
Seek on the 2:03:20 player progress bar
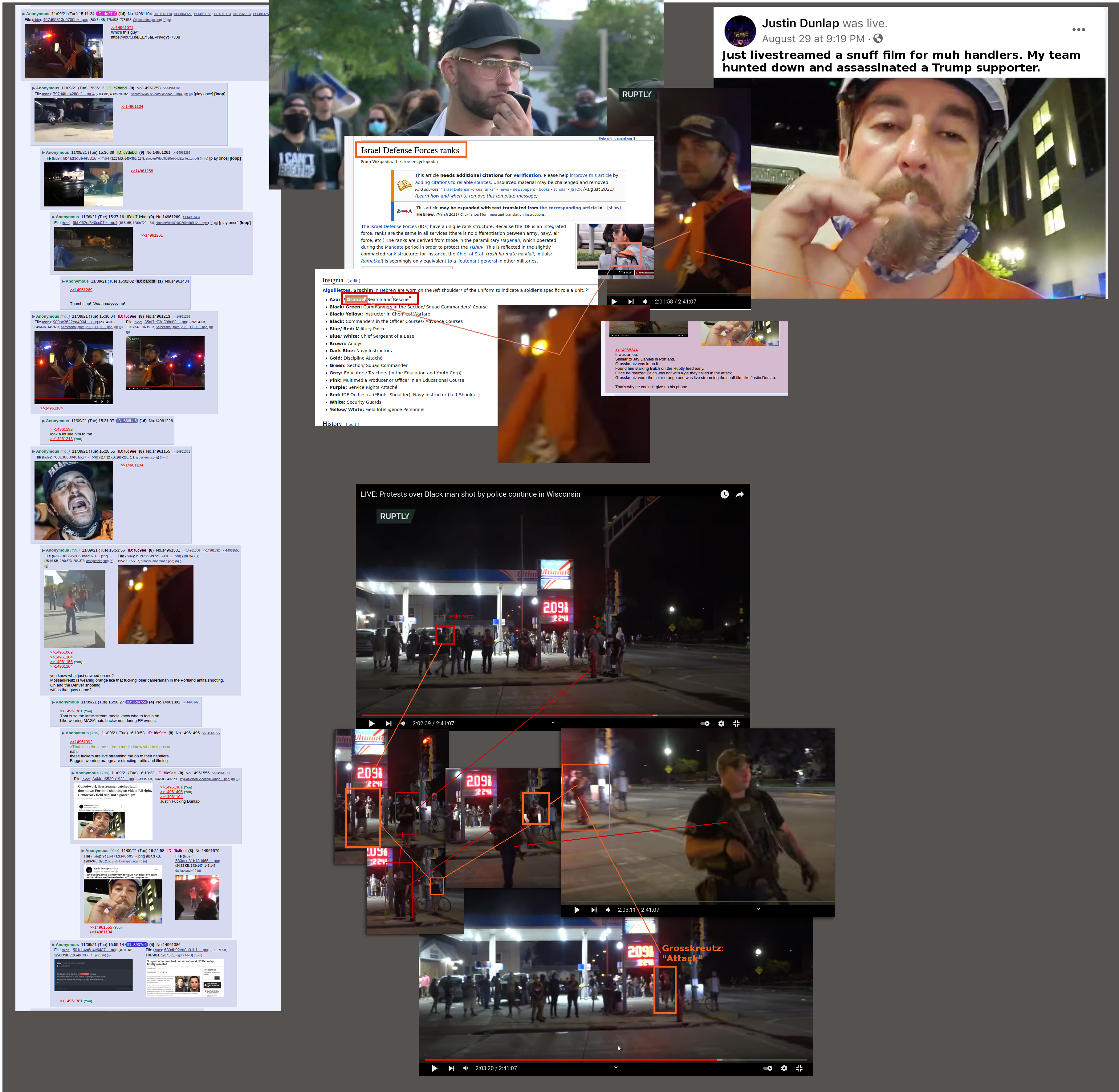point(616,1060)
